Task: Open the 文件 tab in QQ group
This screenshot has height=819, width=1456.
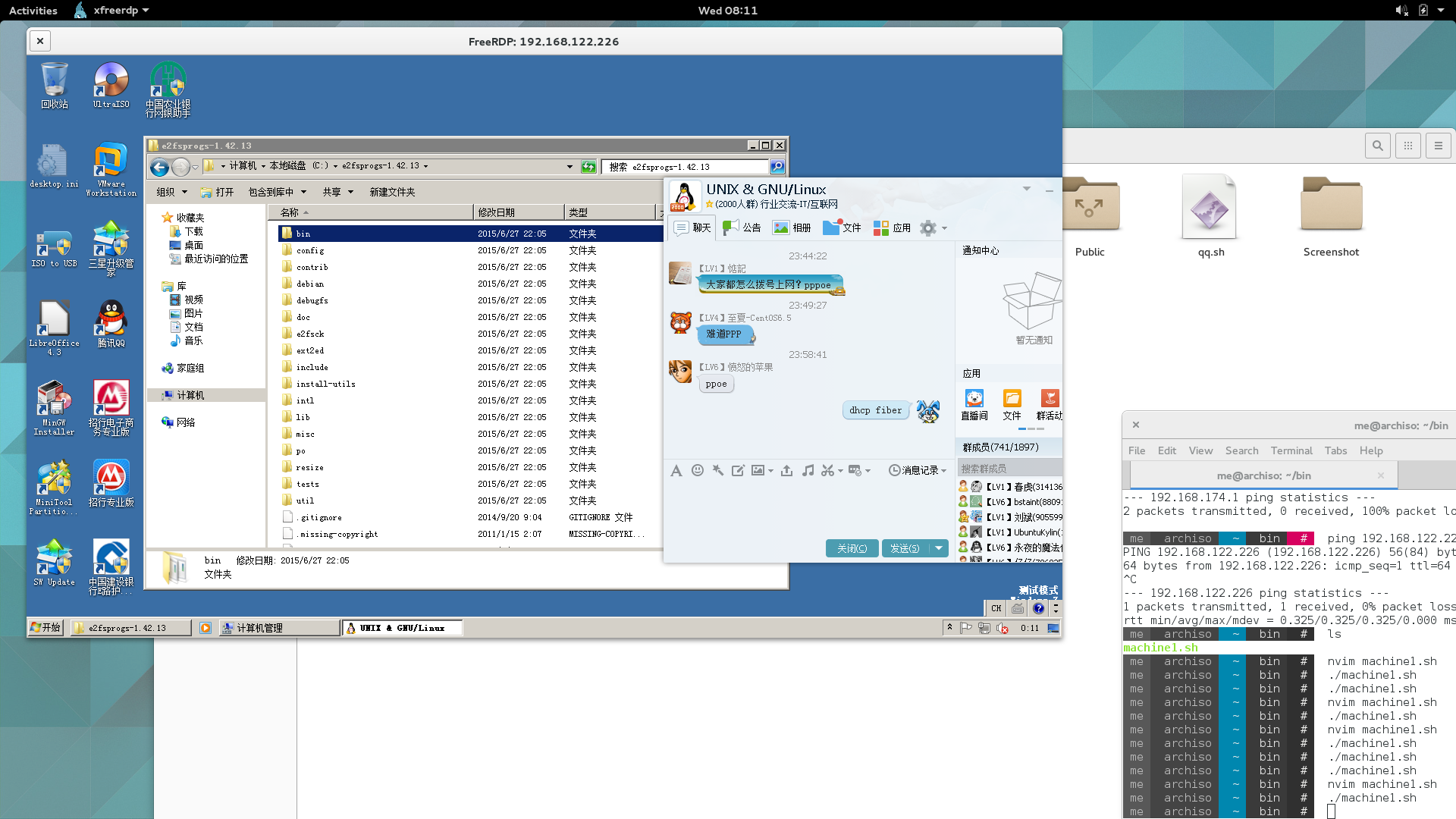Action: pyautogui.click(x=842, y=227)
